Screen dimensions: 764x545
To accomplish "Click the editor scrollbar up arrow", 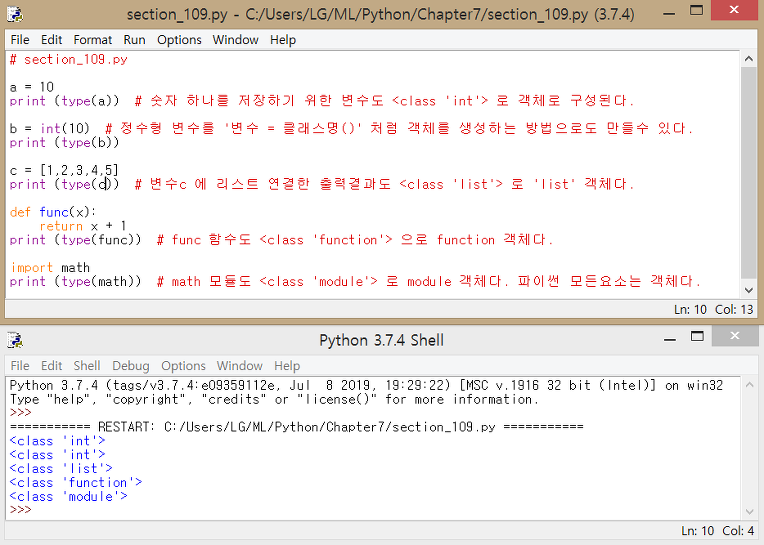I will [x=749, y=59].
